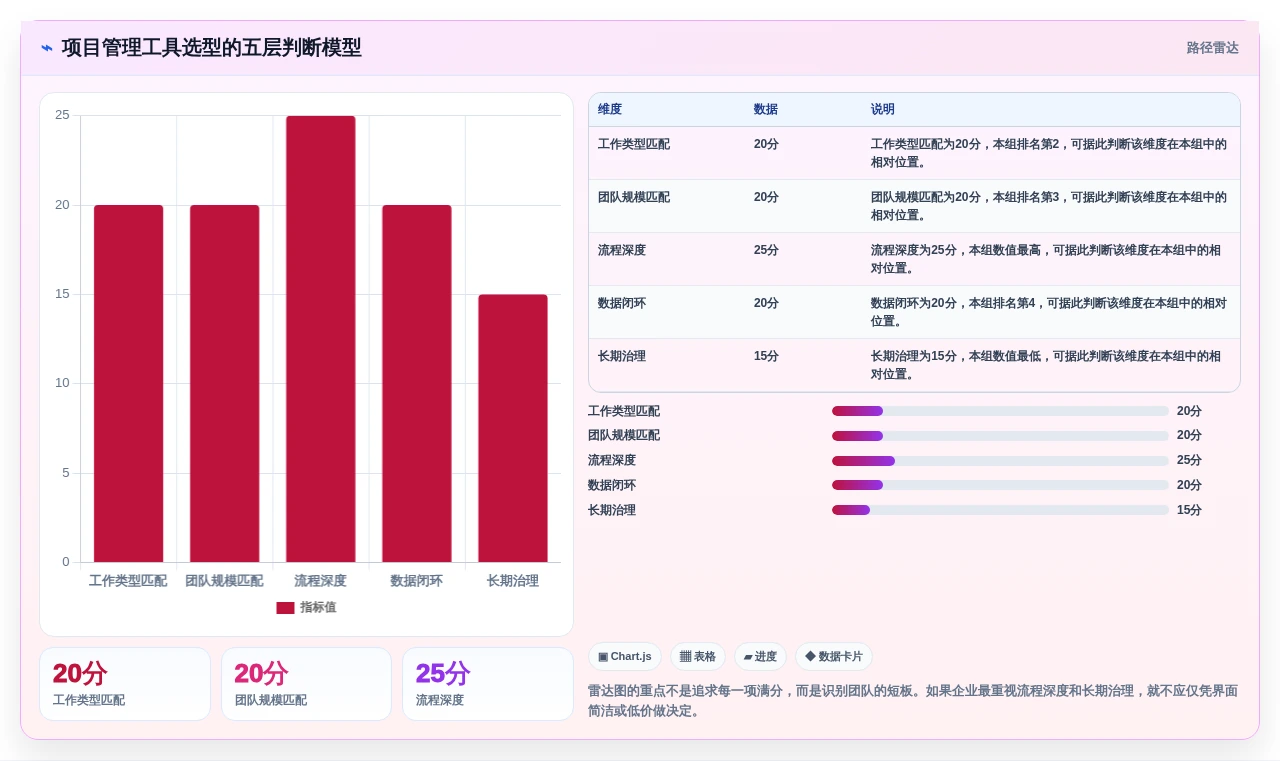
Task: Click the 流程深度 bar in chart
Action: (321, 339)
